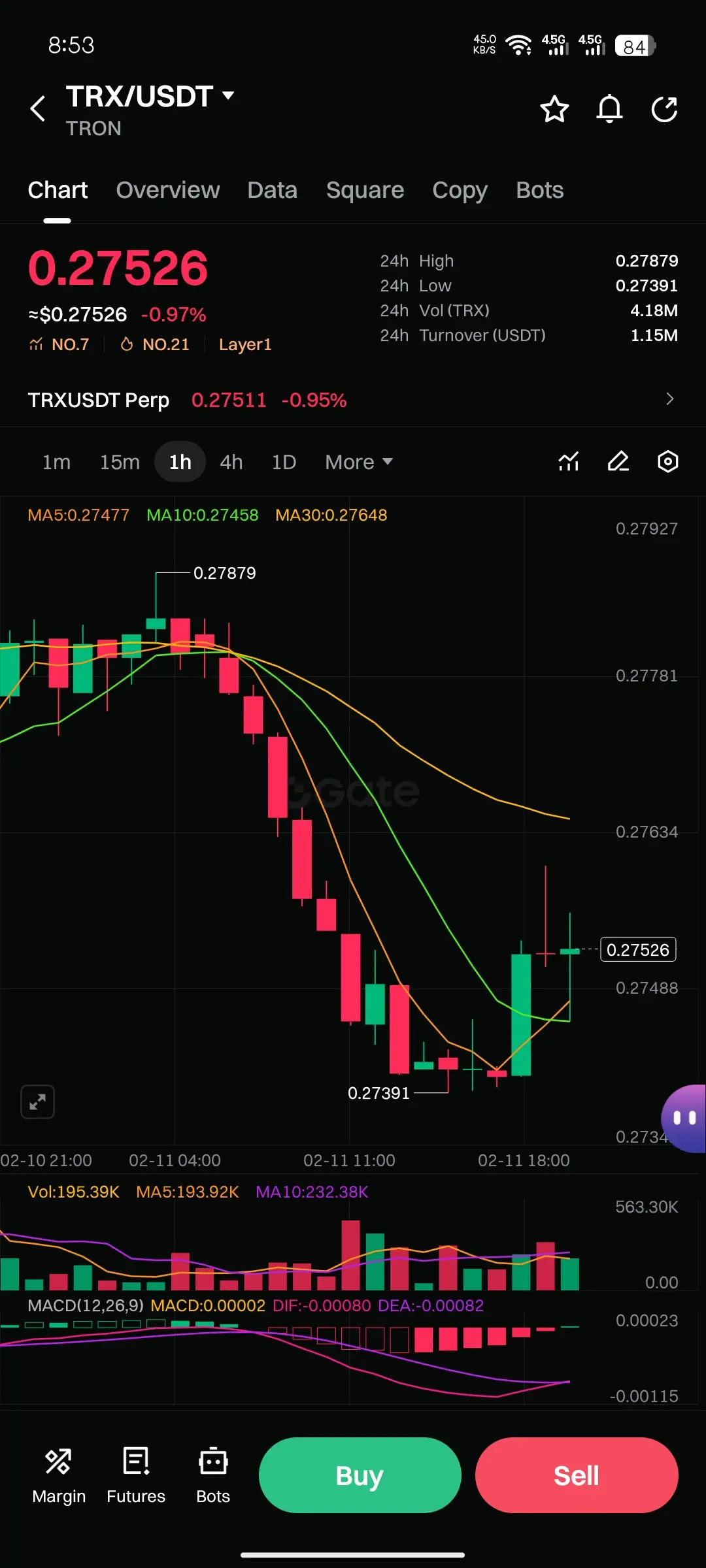Tap the NO.7 ranking badge
This screenshot has width=706, height=1568.
tap(59, 344)
